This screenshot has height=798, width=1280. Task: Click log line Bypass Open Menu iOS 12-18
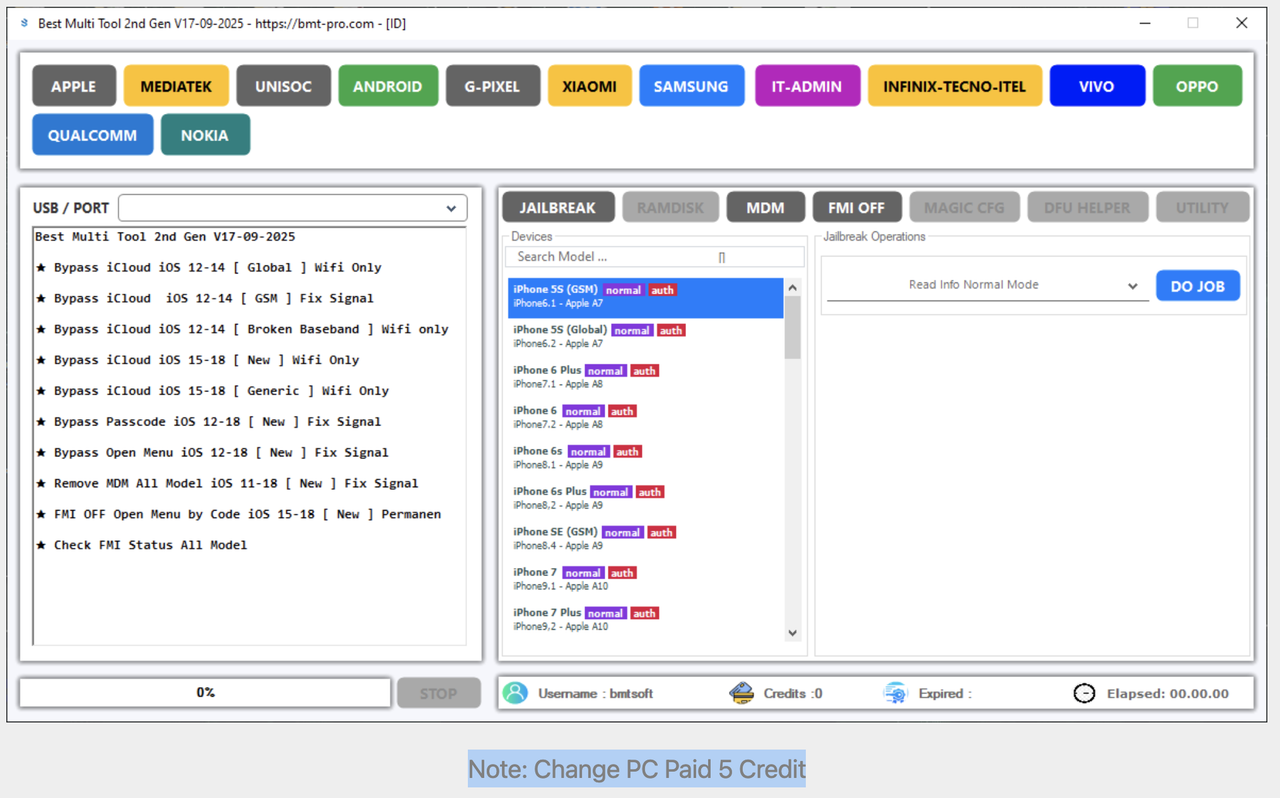point(212,454)
